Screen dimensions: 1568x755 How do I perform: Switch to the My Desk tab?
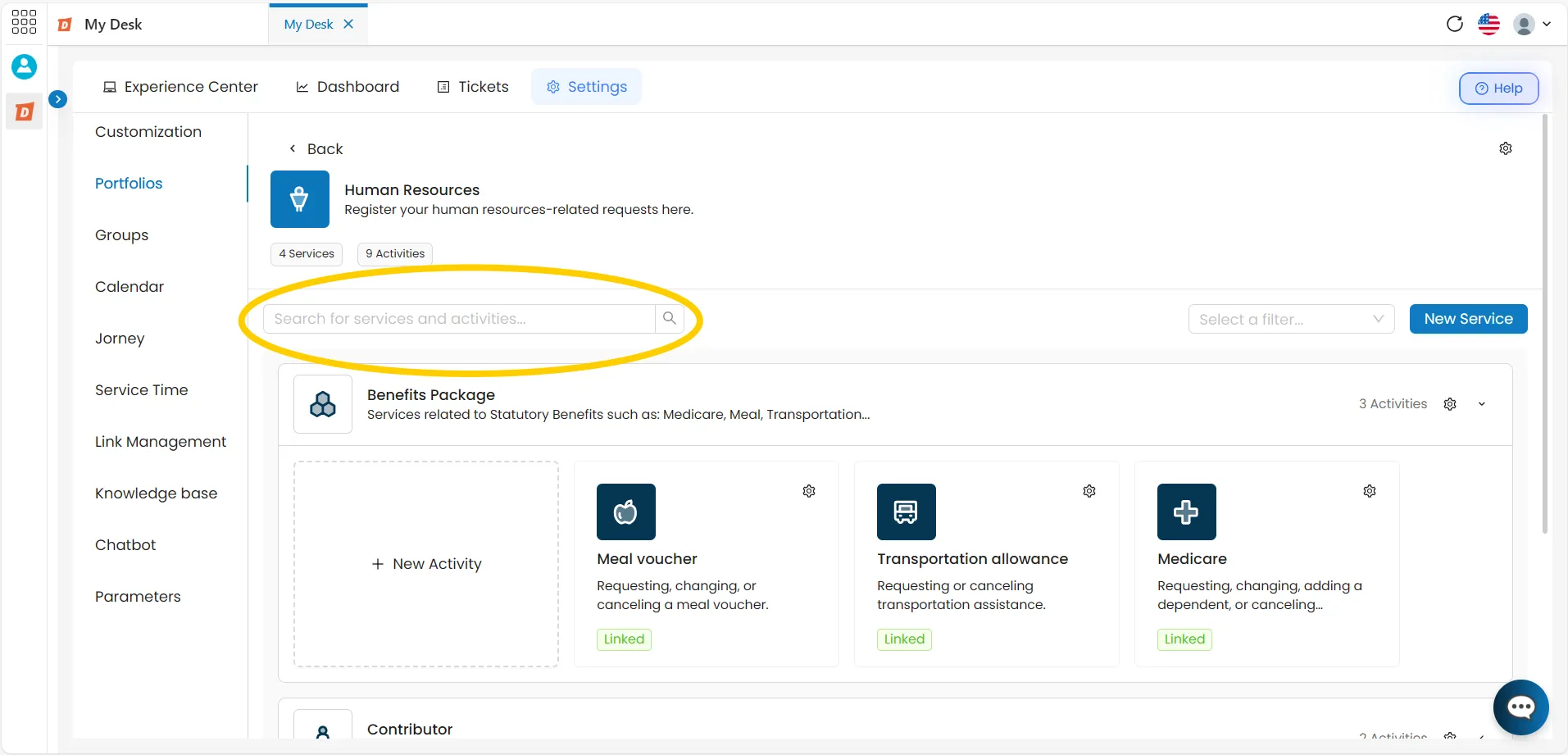[x=308, y=25]
